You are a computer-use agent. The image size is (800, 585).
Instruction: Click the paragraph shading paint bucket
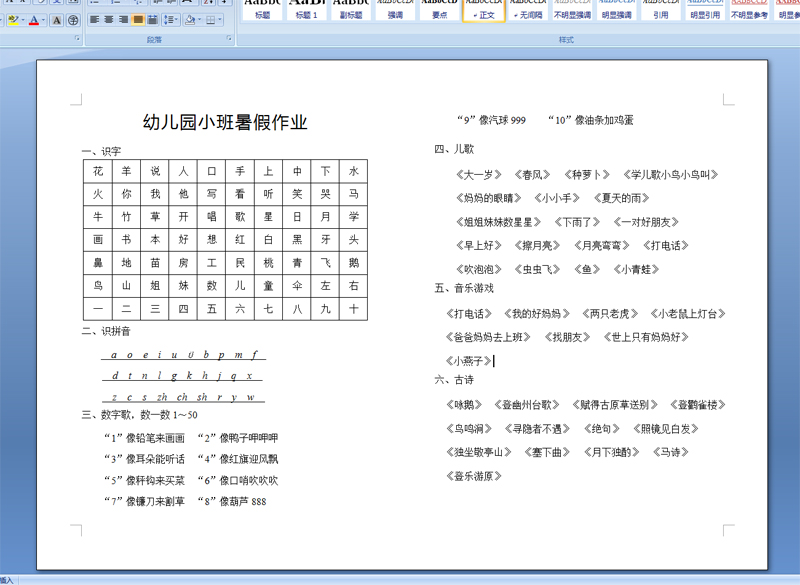190,20
